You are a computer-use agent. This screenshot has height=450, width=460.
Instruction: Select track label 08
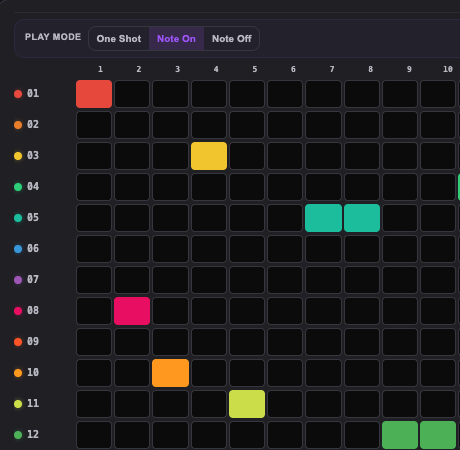click(x=33, y=310)
